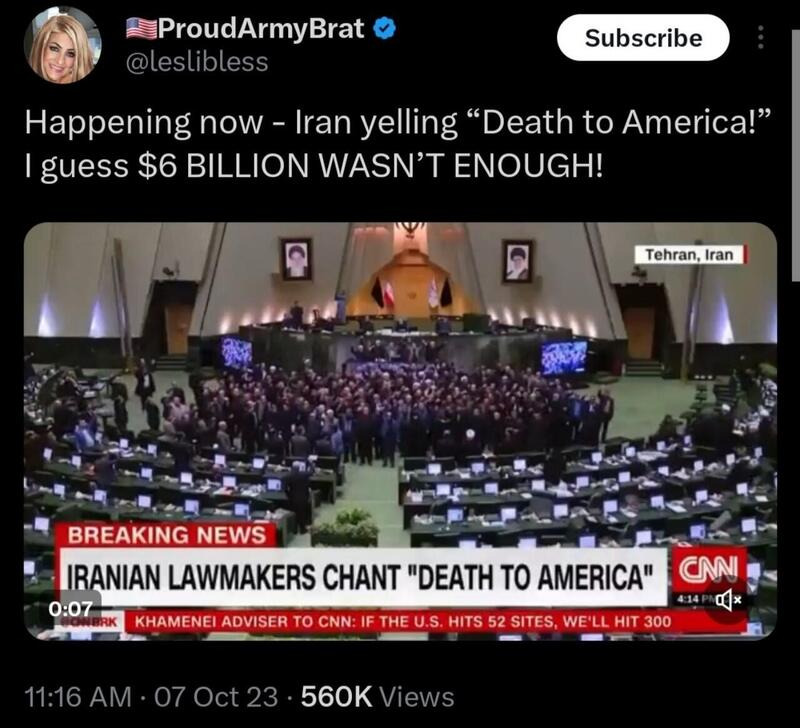Click the American flag emoji beside name
This screenshot has height=728, width=800.
tap(141, 29)
